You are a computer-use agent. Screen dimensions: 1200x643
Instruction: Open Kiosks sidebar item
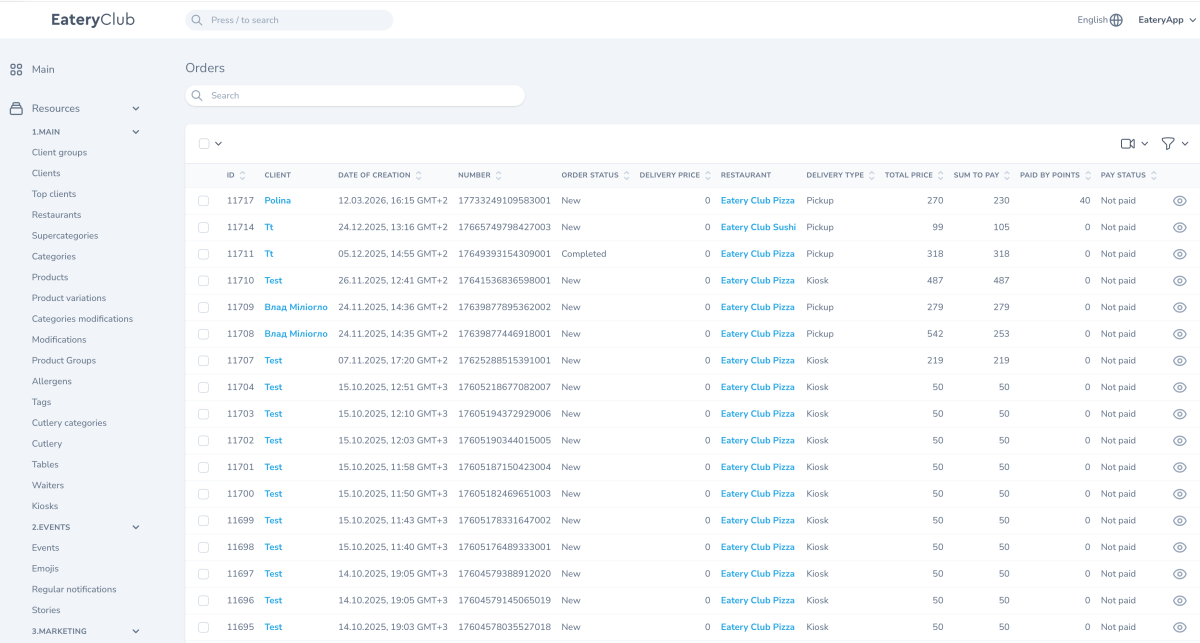[45, 506]
